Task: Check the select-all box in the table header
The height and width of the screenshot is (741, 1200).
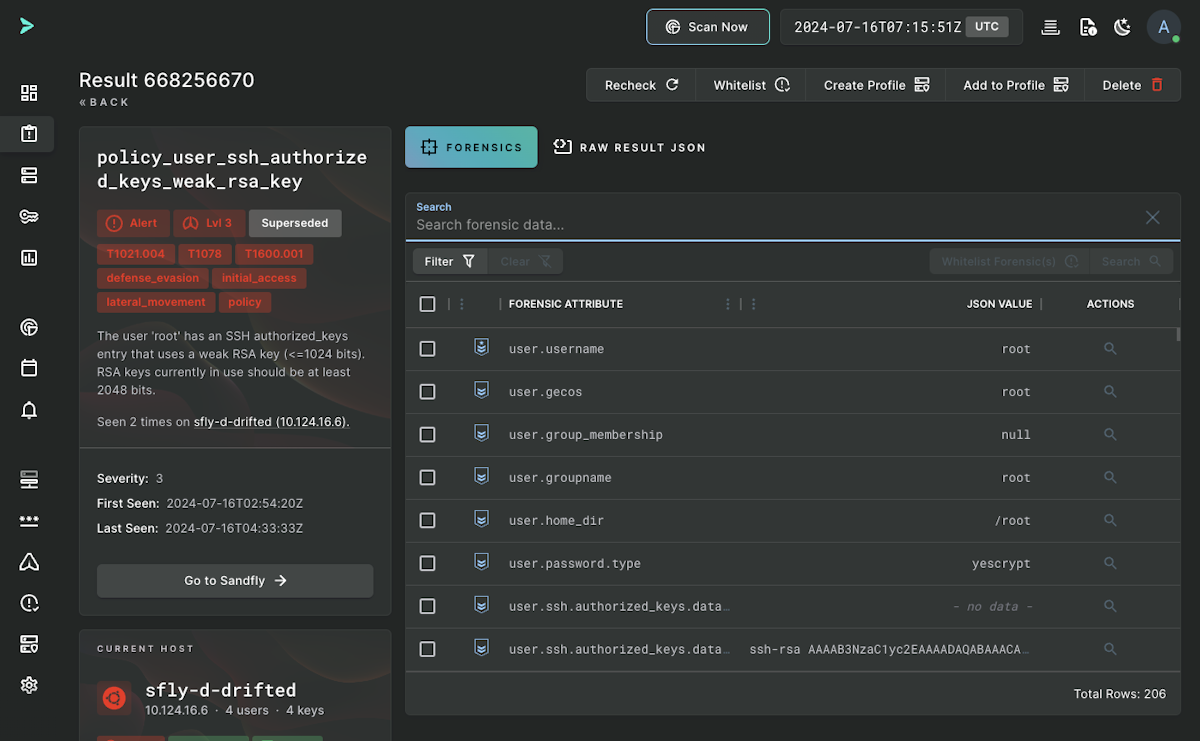Action: click(x=428, y=304)
